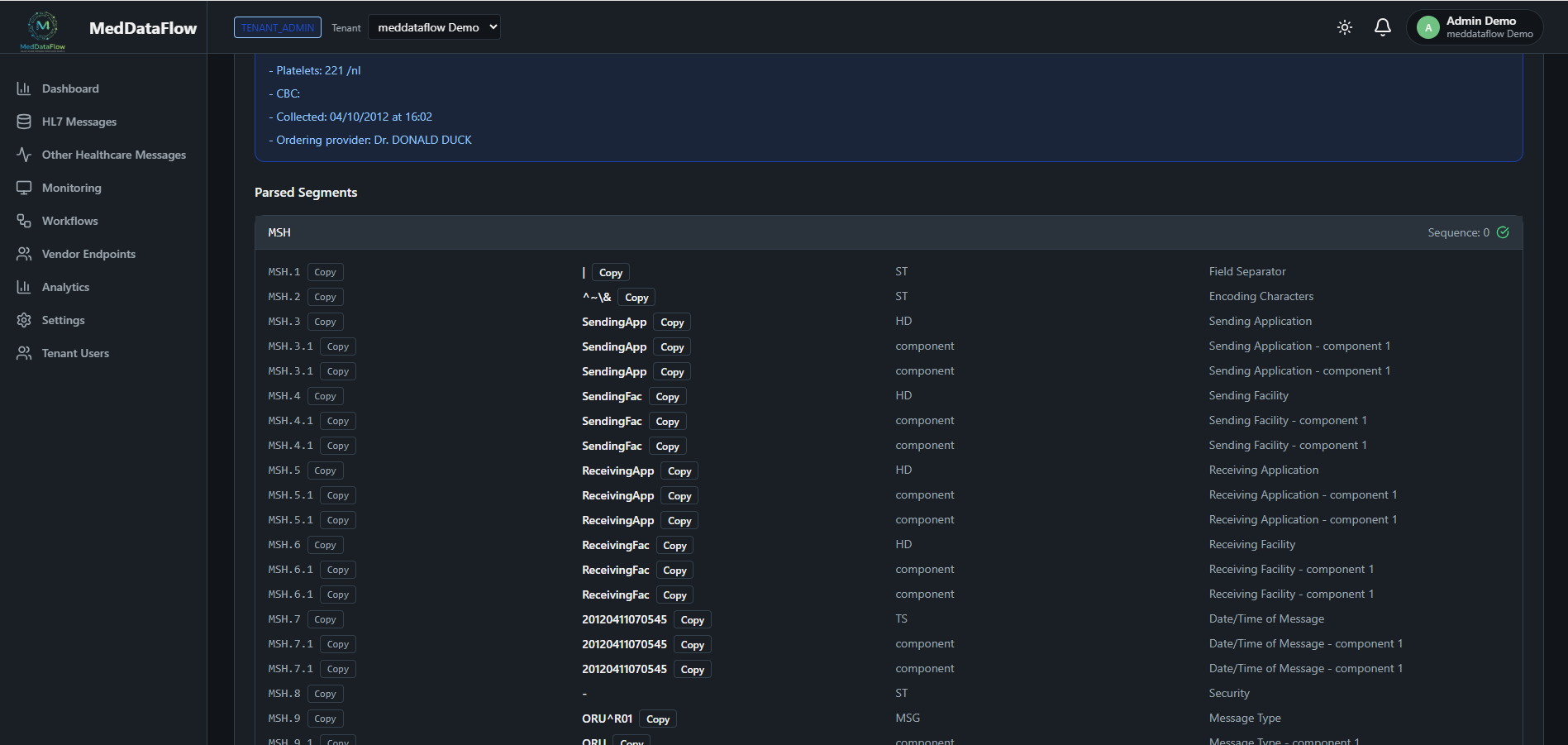The width and height of the screenshot is (1568, 745).
Task: Select Tenant Users in the sidebar menu
Action: click(x=75, y=352)
